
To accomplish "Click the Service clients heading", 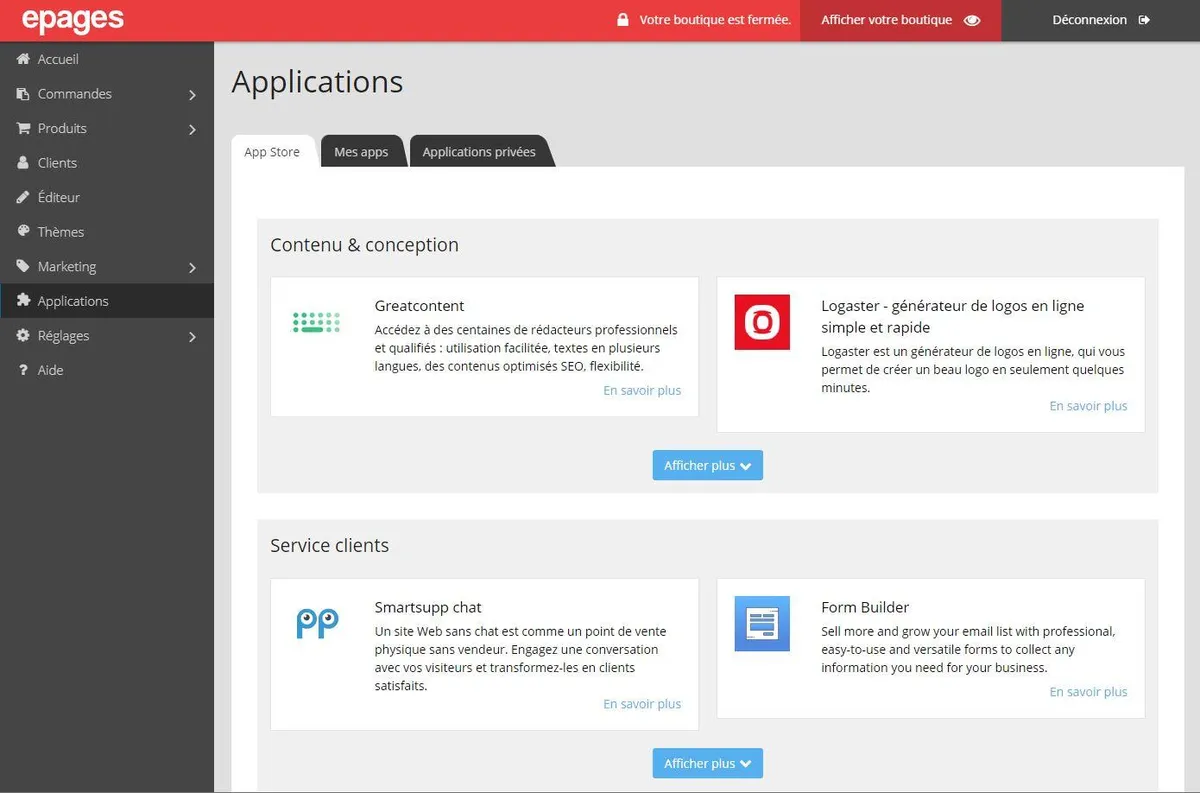I will pos(329,546).
